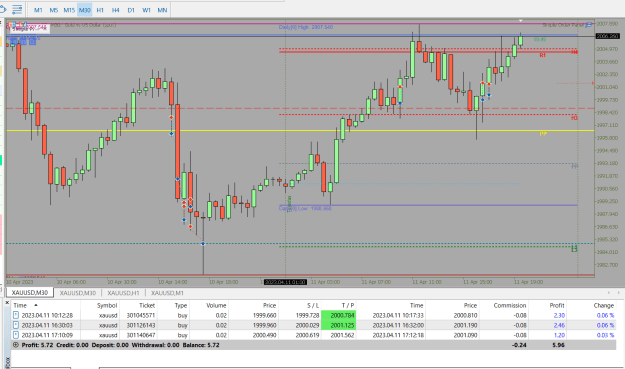
Task: Click the Daily Low label on the chart
Action: [305, 208]
